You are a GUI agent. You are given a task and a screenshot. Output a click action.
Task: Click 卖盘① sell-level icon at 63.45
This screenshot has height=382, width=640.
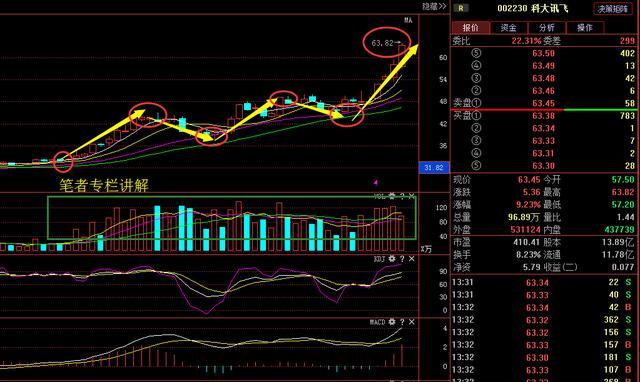point(467,103)
